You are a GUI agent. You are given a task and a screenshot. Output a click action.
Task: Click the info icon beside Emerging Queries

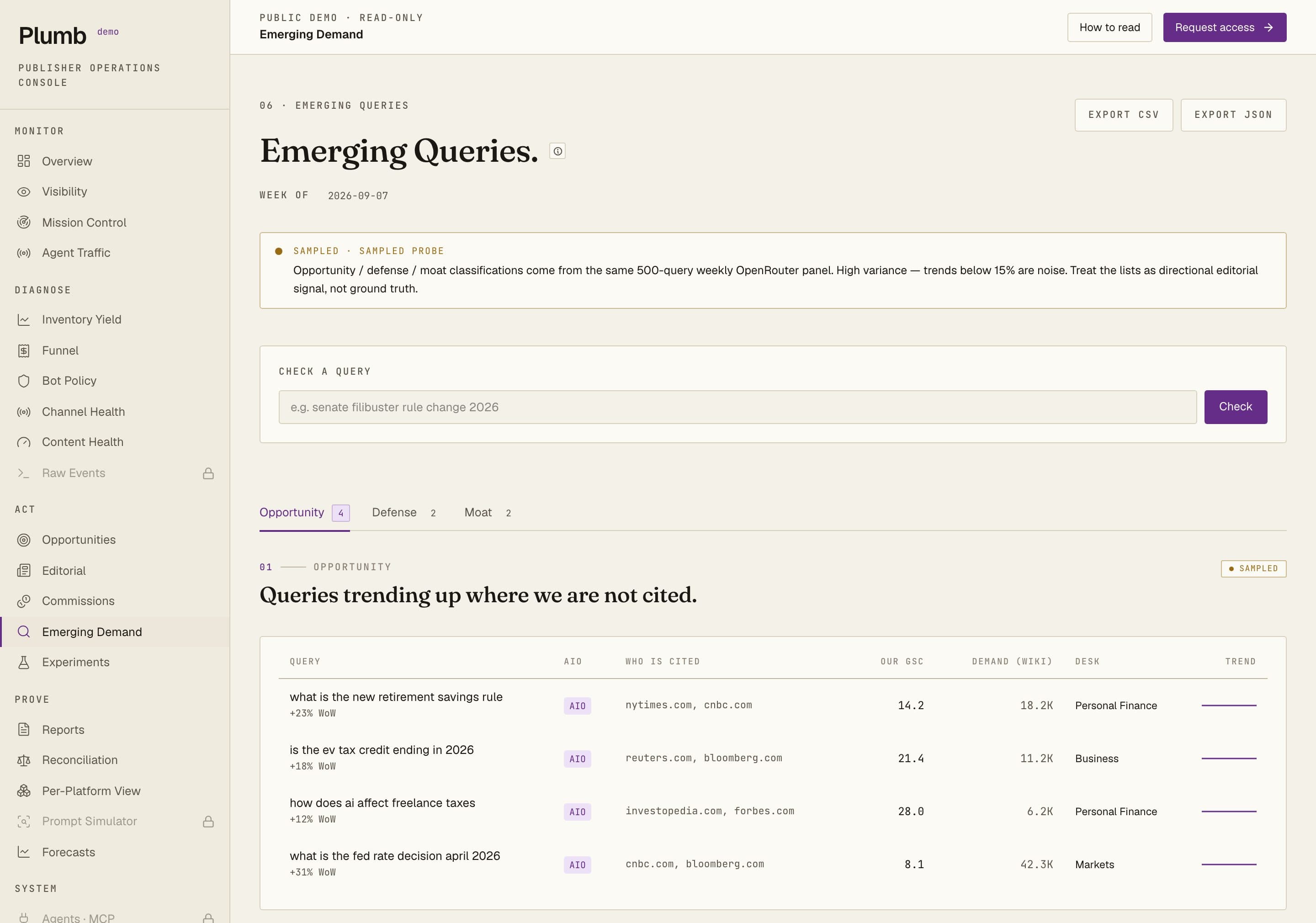[x=557, y=151]
